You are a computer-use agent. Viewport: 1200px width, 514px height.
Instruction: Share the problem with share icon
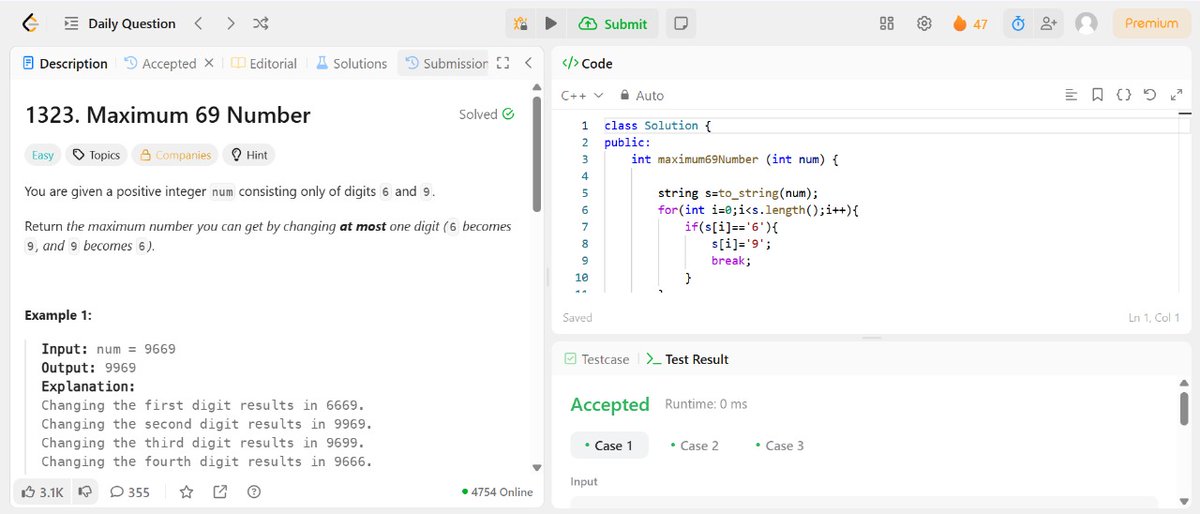[x=220, y=491]
